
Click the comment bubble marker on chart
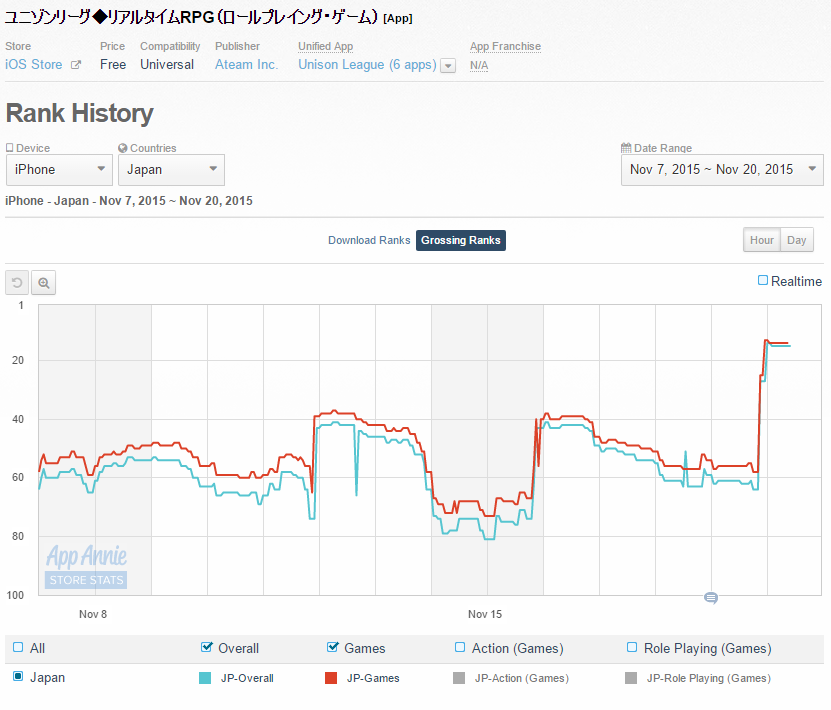coord(711,598)
